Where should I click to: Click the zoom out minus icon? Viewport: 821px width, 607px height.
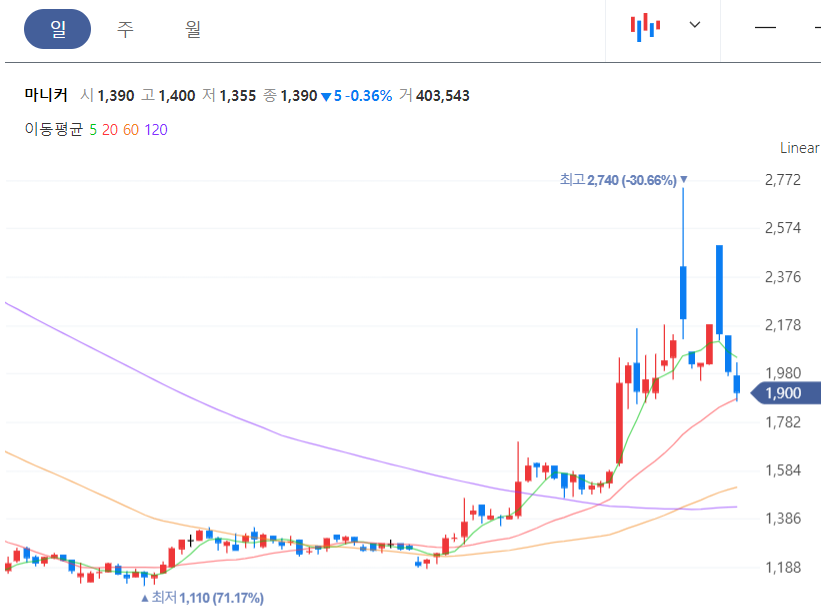pos(765,27)
